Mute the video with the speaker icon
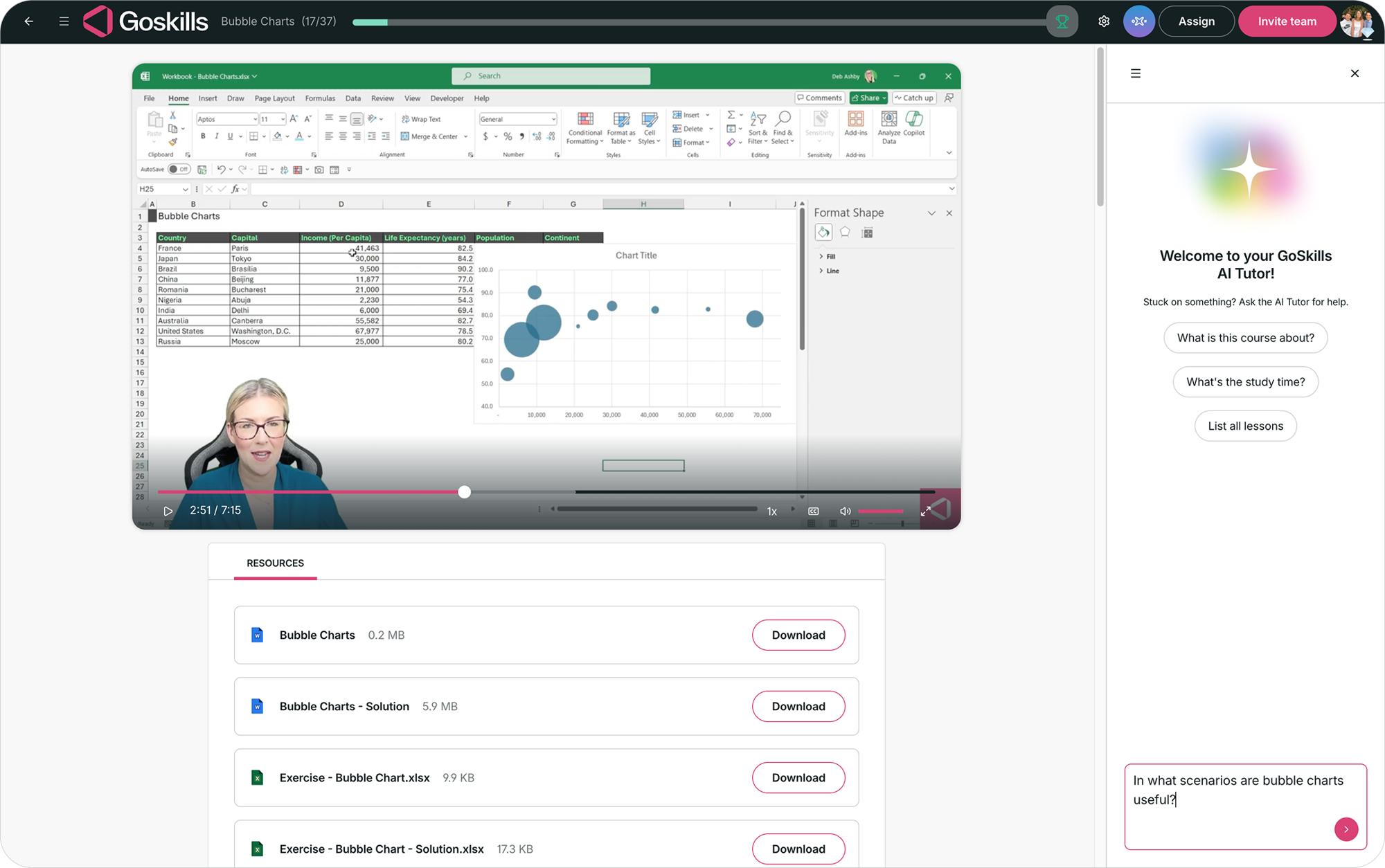 coord(845,511)
